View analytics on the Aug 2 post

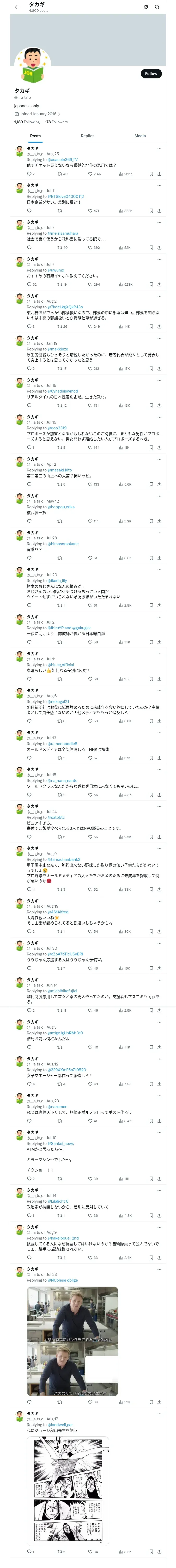(x=122, y=326)
